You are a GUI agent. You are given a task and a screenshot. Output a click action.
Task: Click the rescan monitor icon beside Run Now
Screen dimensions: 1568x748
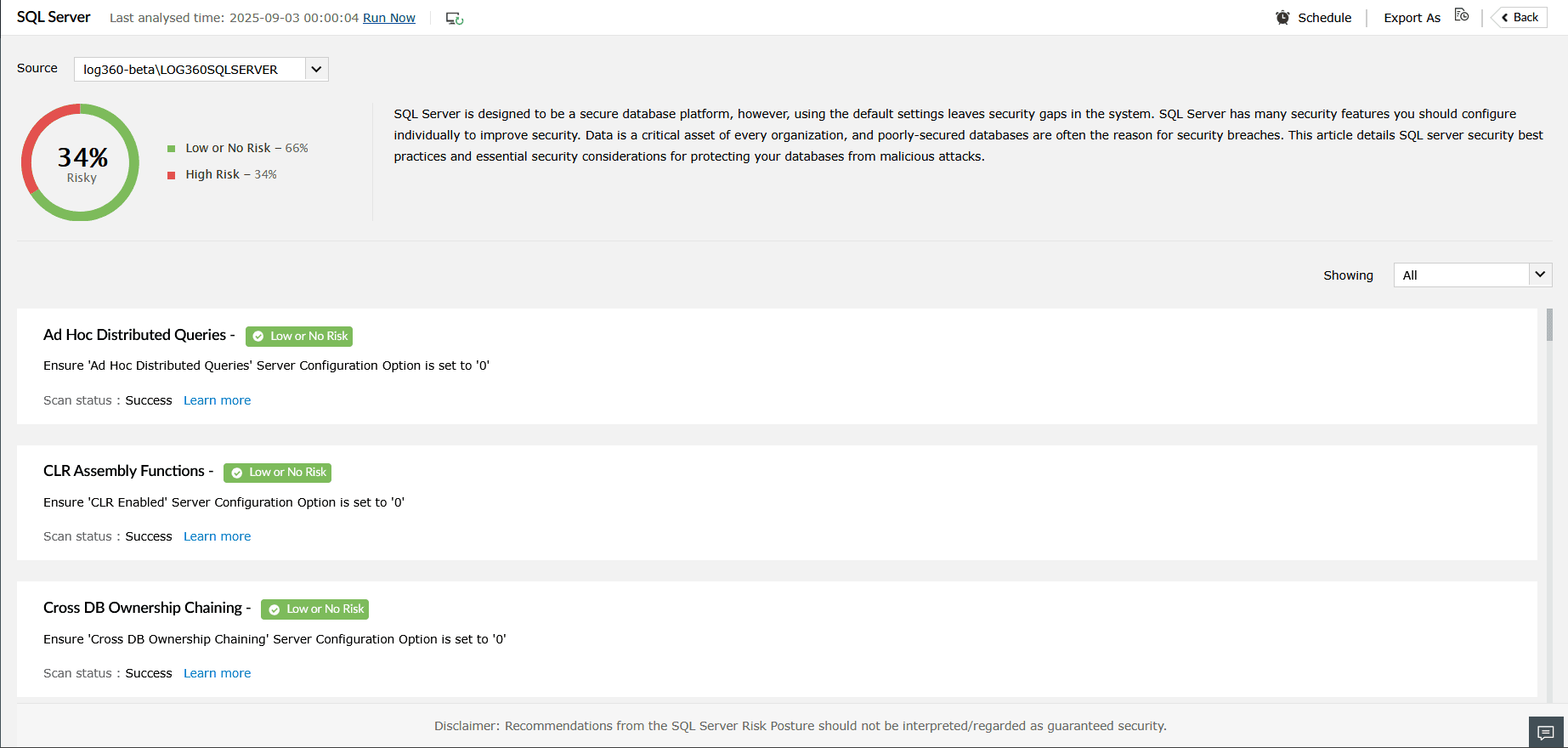click(x=455, y=19)
